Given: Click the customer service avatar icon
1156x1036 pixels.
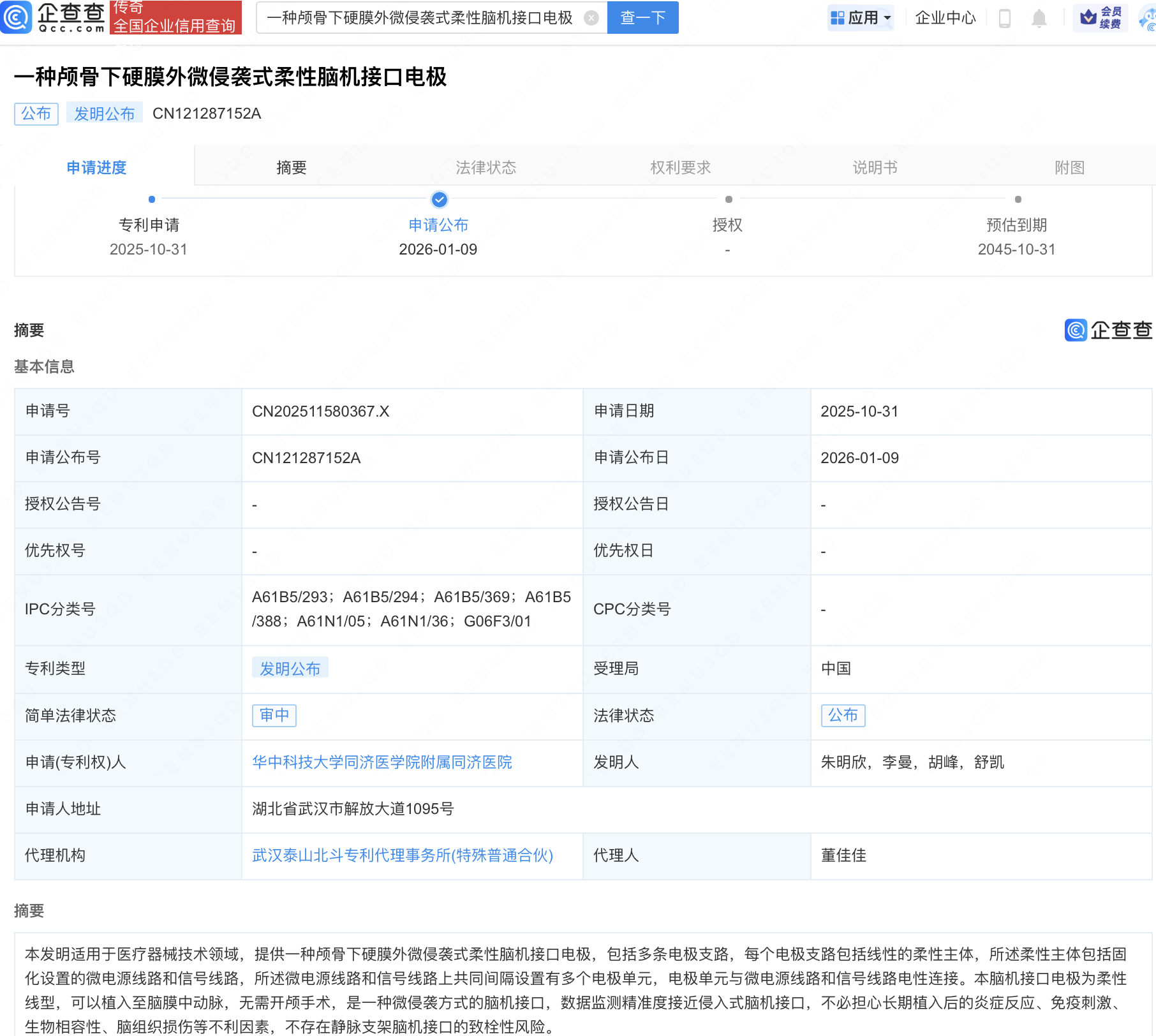Looking at the screenshot, I should [x=1147, y=18].
